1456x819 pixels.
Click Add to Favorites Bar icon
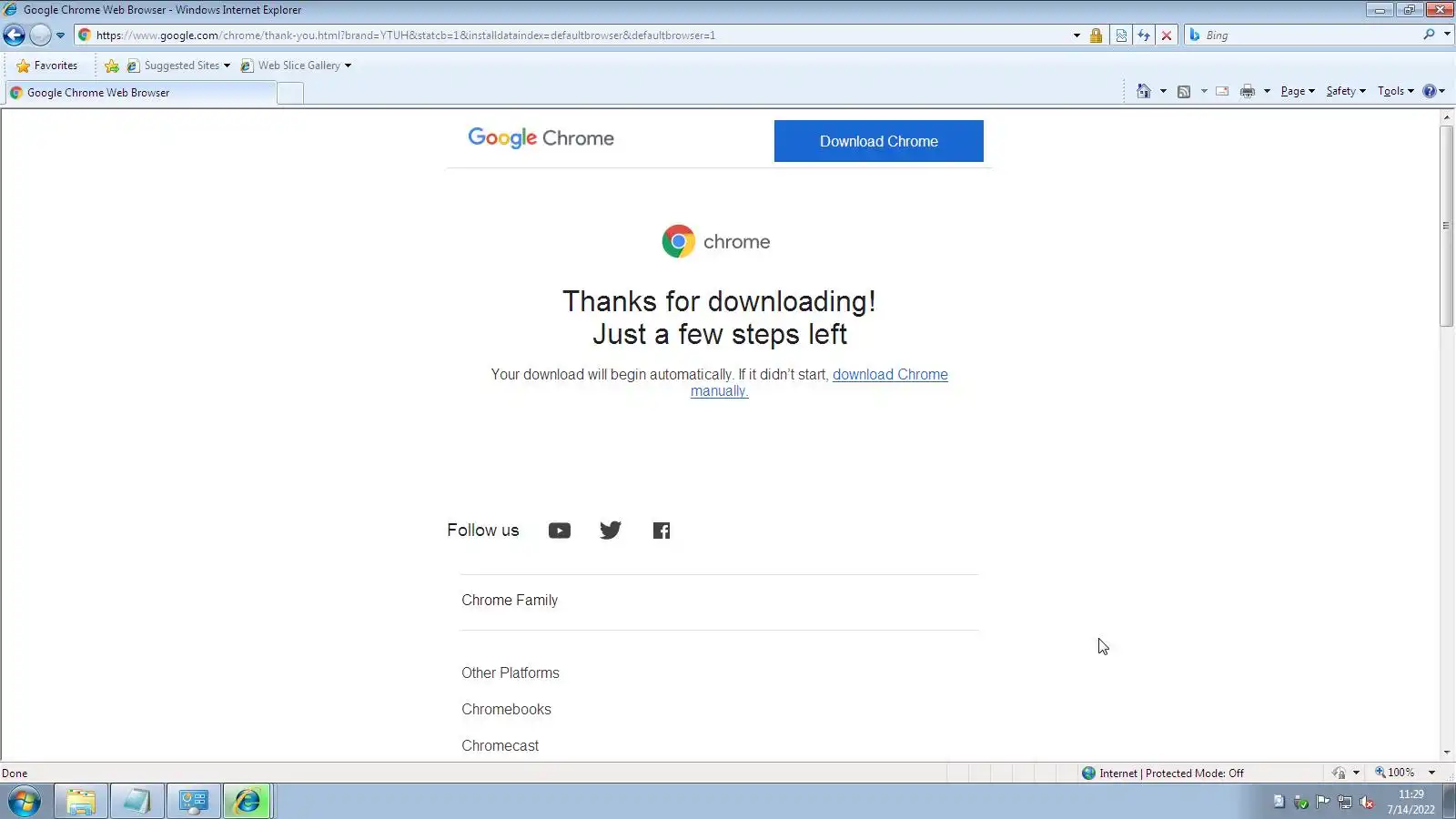click(112, 66)
